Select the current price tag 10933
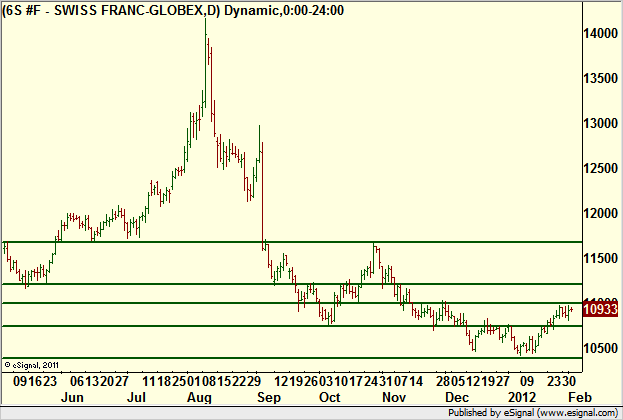The width and height of the screenshot is (623, 420). click(x=601, y=309)
